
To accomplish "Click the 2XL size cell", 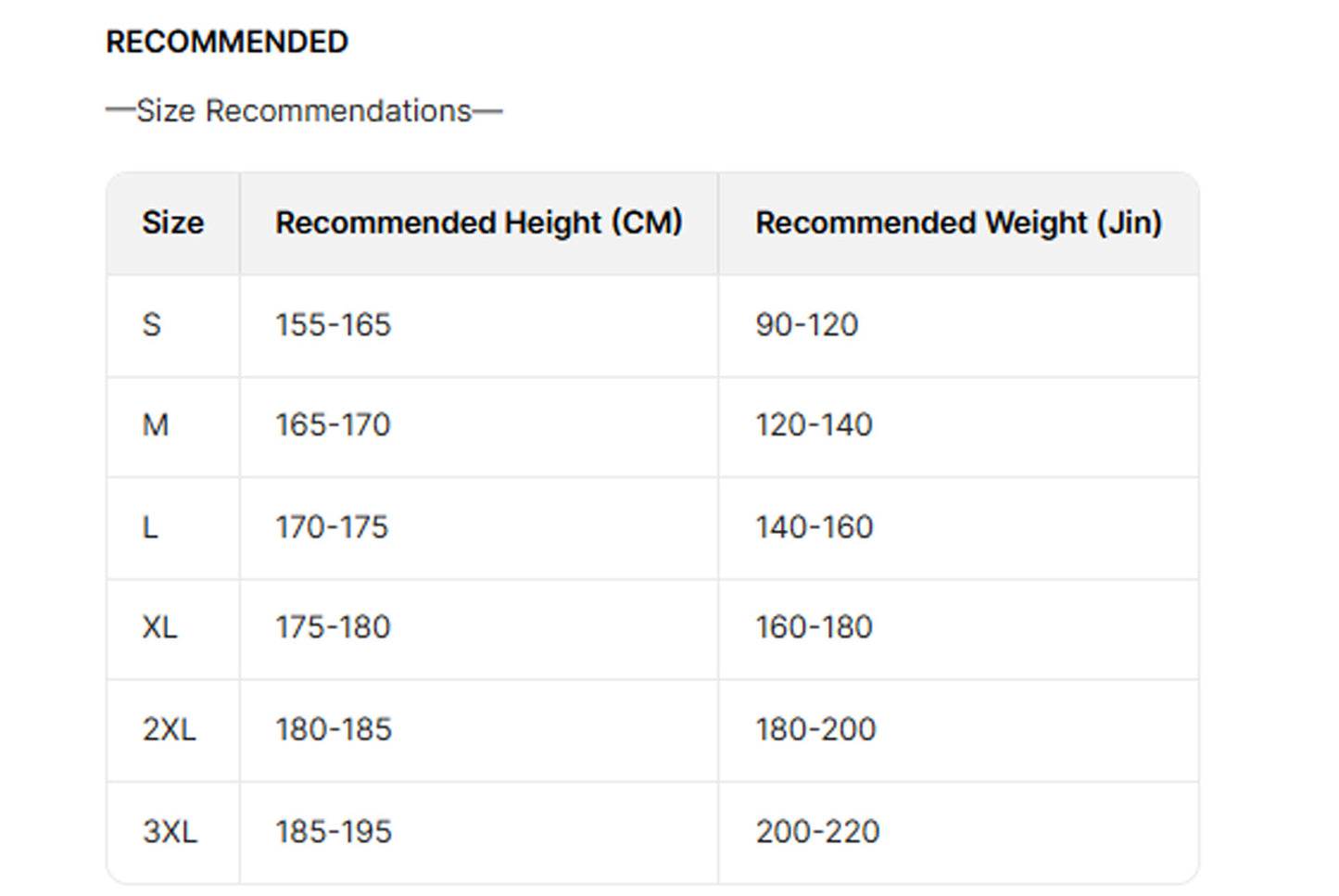I will pyautogui.click(x=170, y=730).
